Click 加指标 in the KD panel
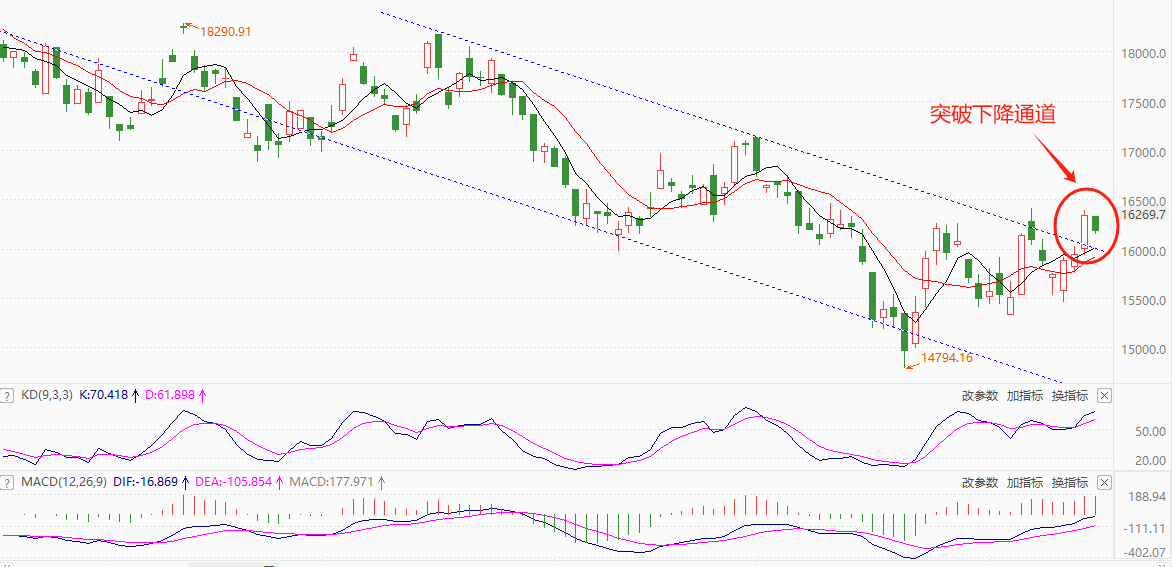This screenshot has height=567, width=1172. [x=1025, y=395]
